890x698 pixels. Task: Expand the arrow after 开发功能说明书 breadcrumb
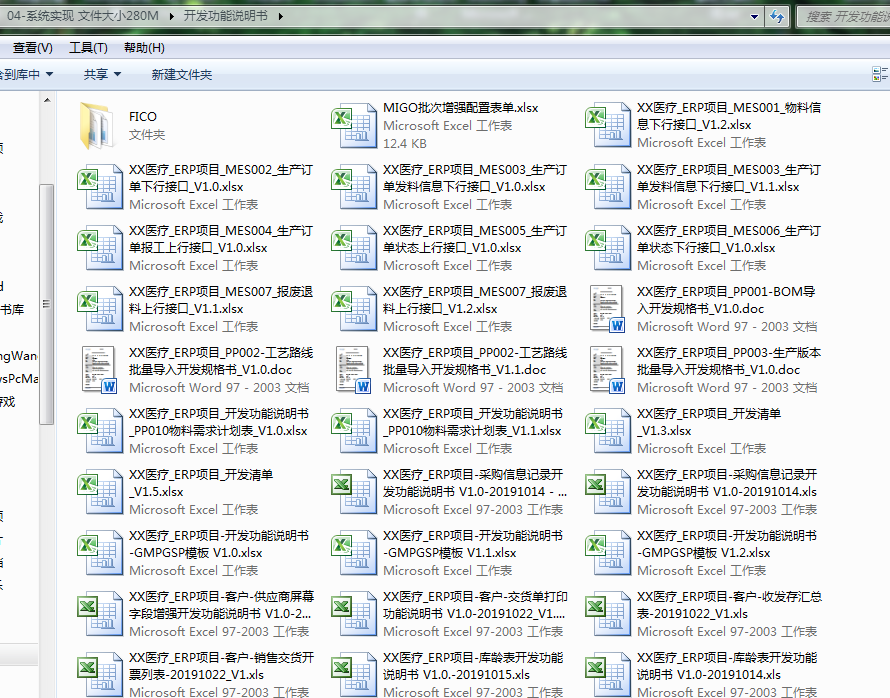click(279, 17)
